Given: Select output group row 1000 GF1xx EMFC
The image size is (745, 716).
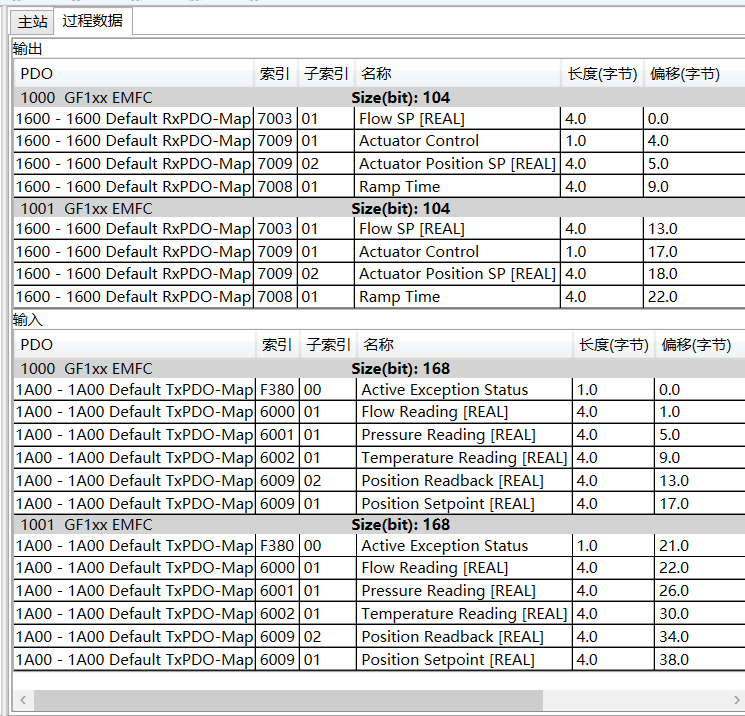Looking at the screenshot, I should pyautogui.click(x=379, y=97).
